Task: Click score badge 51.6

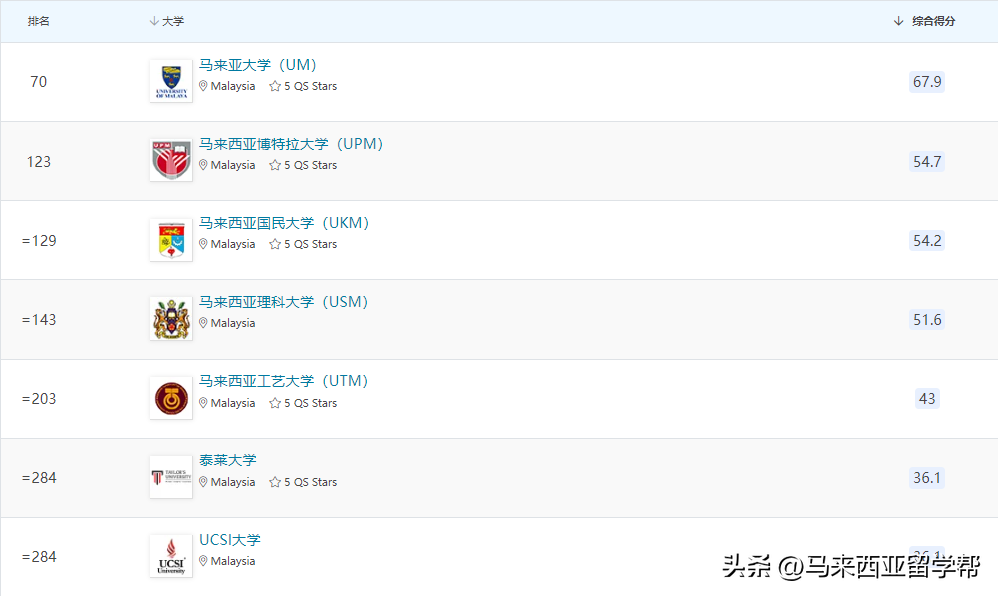Action: (927, 320)
